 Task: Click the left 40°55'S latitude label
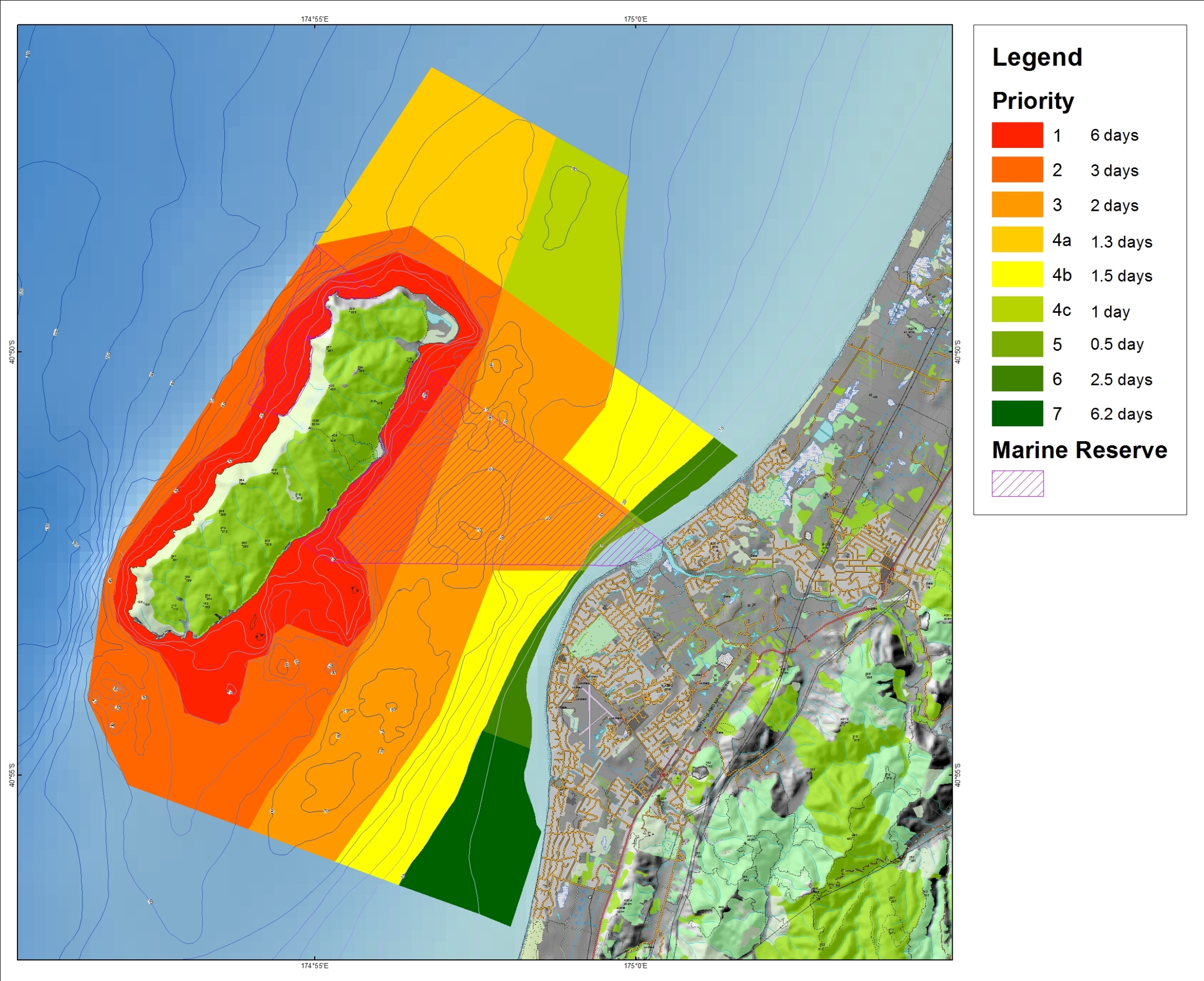pyautogui.click(x=11, y=775)
